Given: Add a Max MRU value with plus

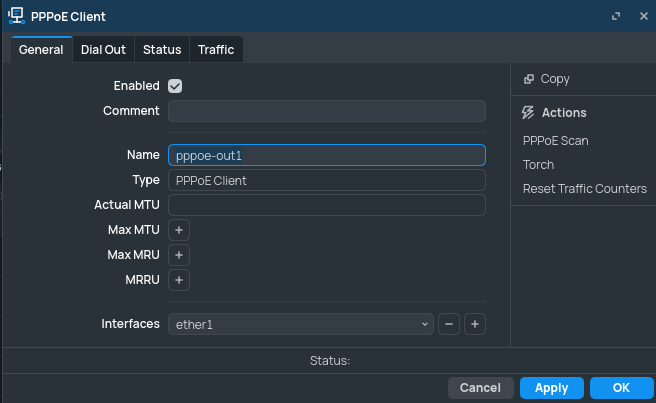Looking at the screenshot, I should click(x=179, y=255).
